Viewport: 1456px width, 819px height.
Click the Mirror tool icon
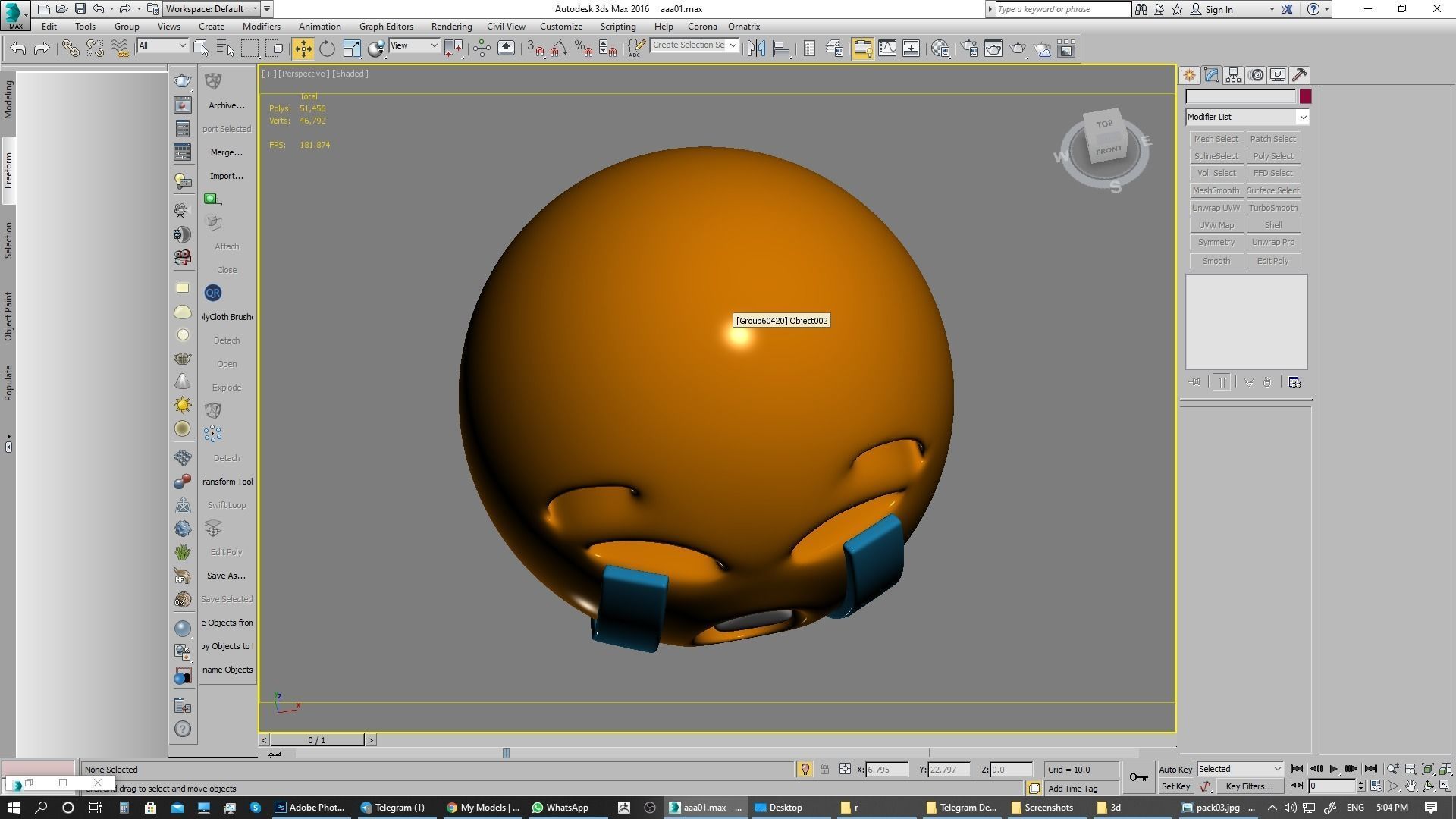(x=756, y=49)
